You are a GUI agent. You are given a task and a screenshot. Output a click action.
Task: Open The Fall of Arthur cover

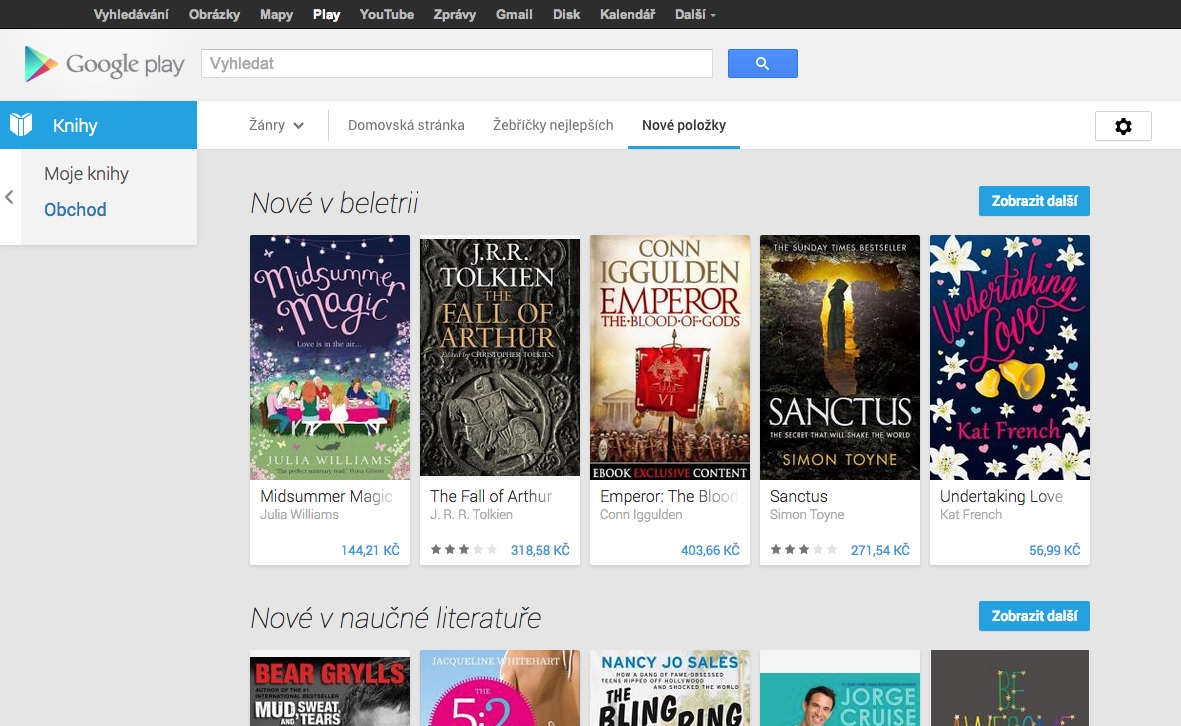click(x=500, y=357)
